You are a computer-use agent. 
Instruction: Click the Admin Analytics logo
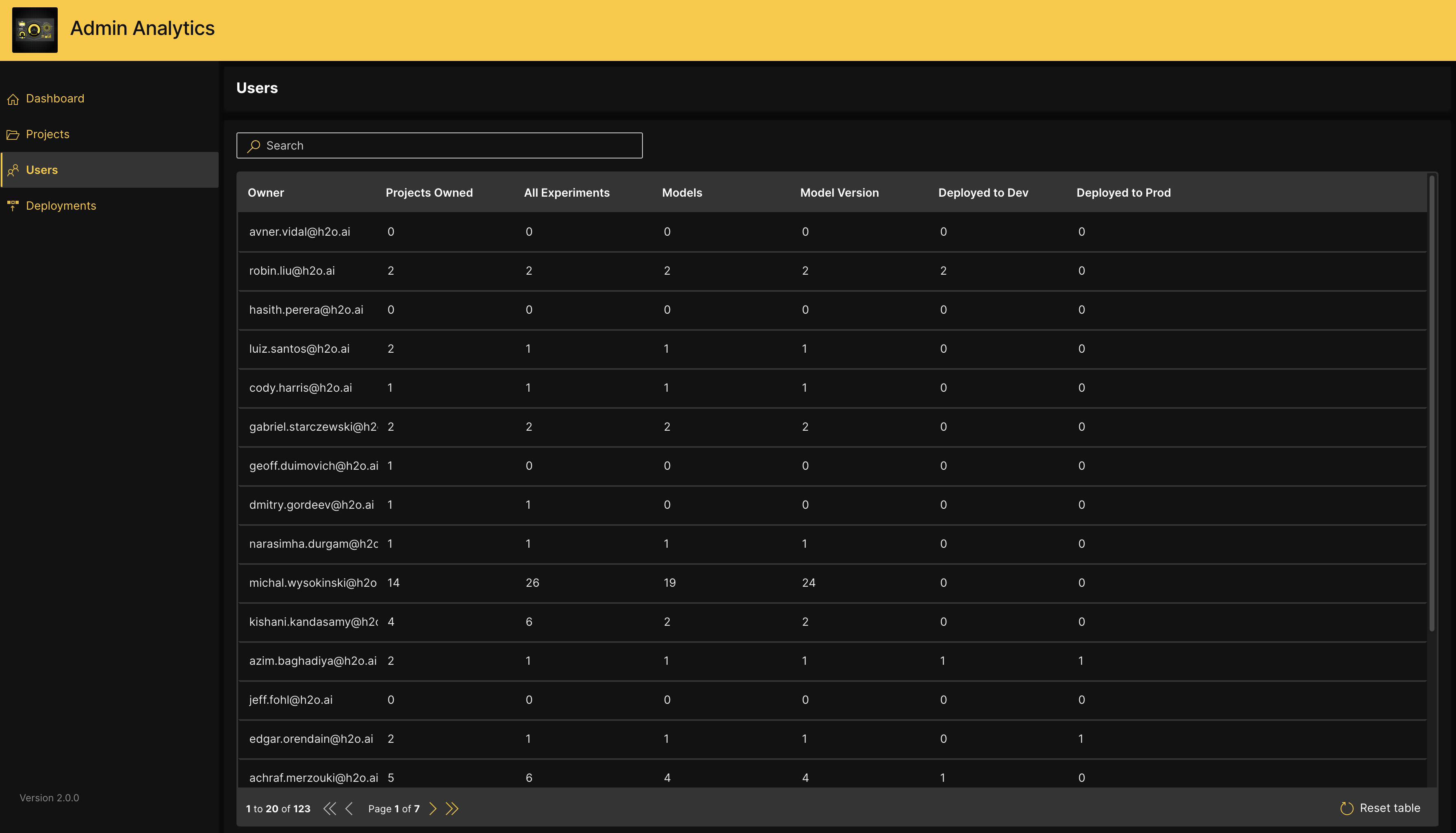[35, 30]
